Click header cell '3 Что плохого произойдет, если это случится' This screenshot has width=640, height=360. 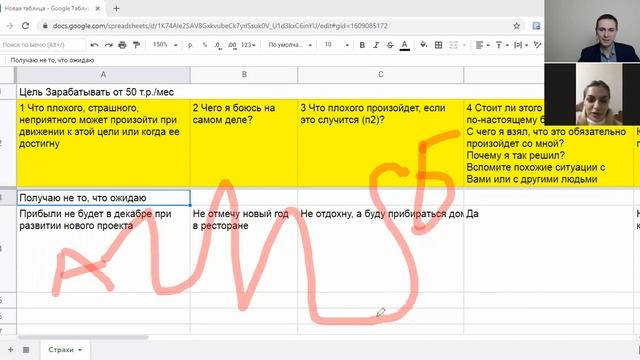click(x=381, y=143)
